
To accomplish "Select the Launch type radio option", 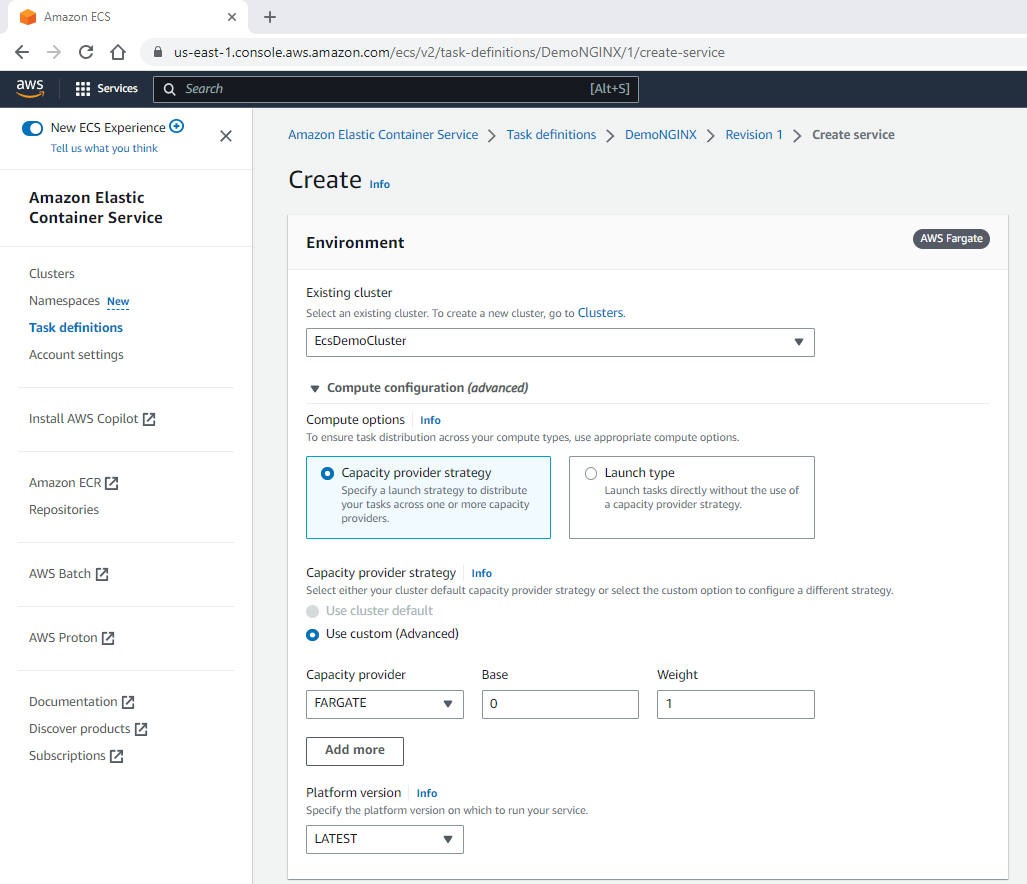I will click(591, 473).
